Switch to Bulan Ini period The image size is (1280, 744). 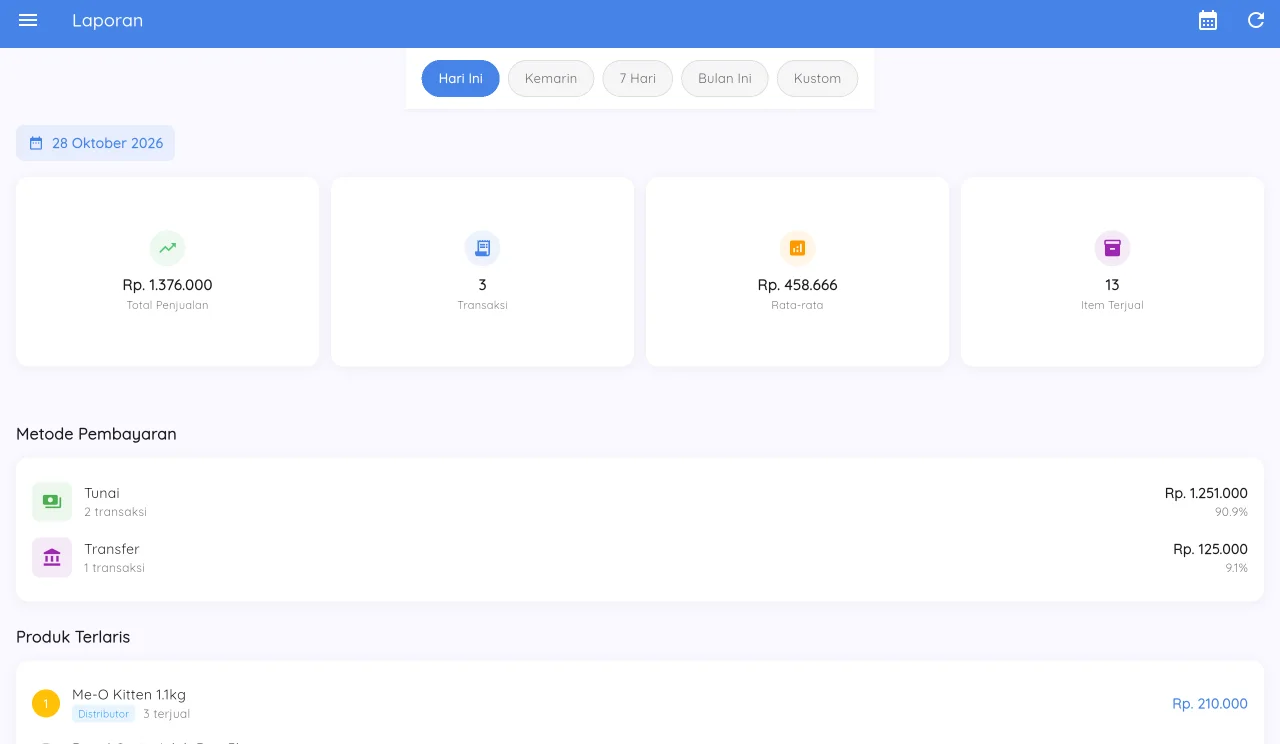tap(725, 78)
